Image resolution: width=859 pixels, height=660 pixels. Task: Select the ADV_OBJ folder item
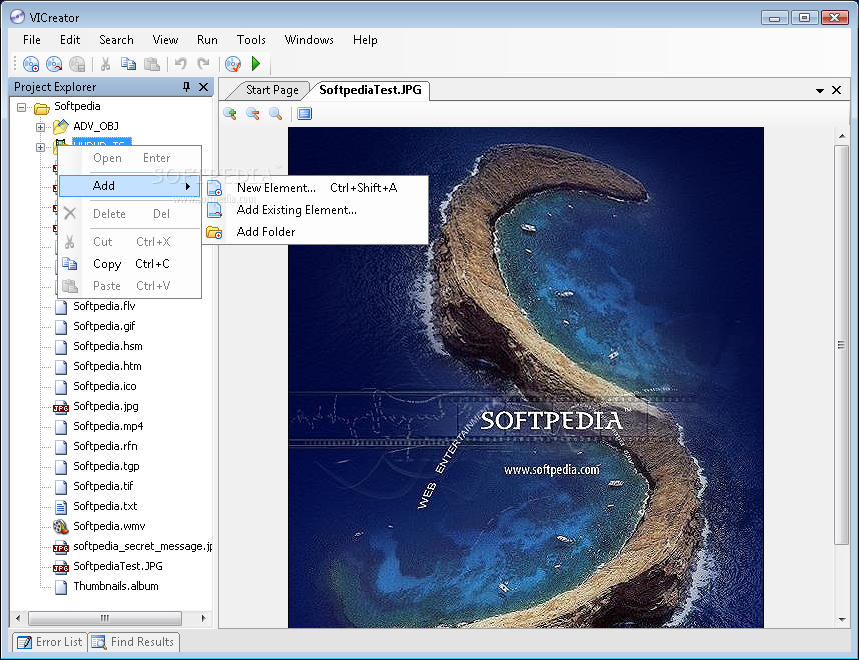[x=96, y=127]
